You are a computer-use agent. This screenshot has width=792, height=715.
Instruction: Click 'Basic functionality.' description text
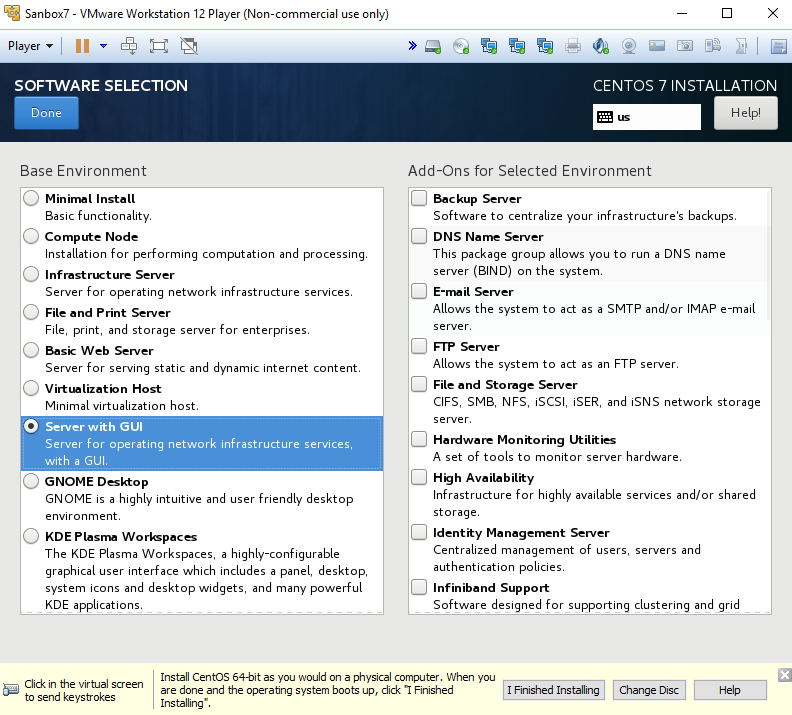[x=98, y=216]
